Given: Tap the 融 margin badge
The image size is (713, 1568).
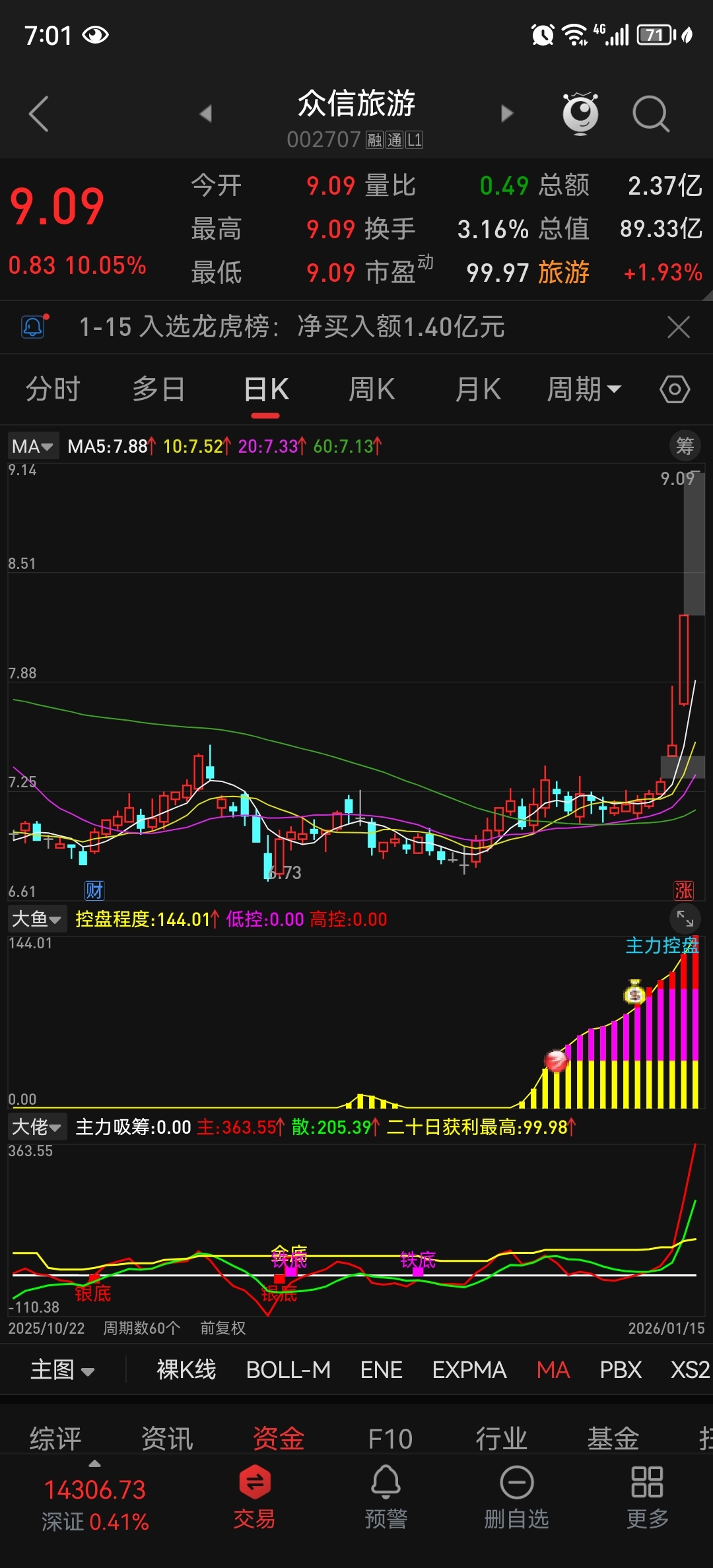Looking at the screenshot, I should point(375,140).
